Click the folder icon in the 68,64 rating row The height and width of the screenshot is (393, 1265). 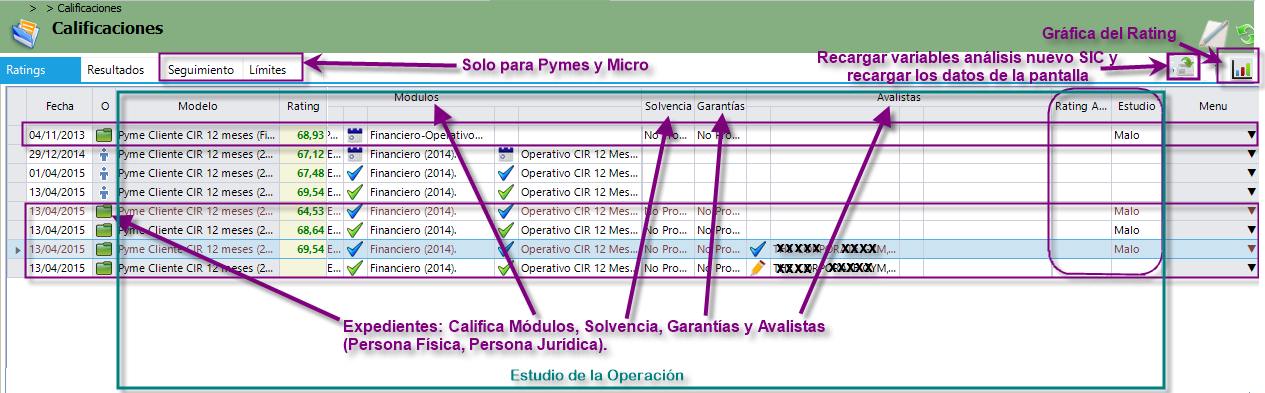[x=105, y=230]
